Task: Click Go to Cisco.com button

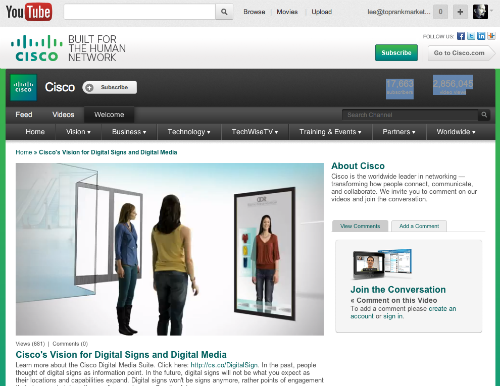Action: coord(461,53)
